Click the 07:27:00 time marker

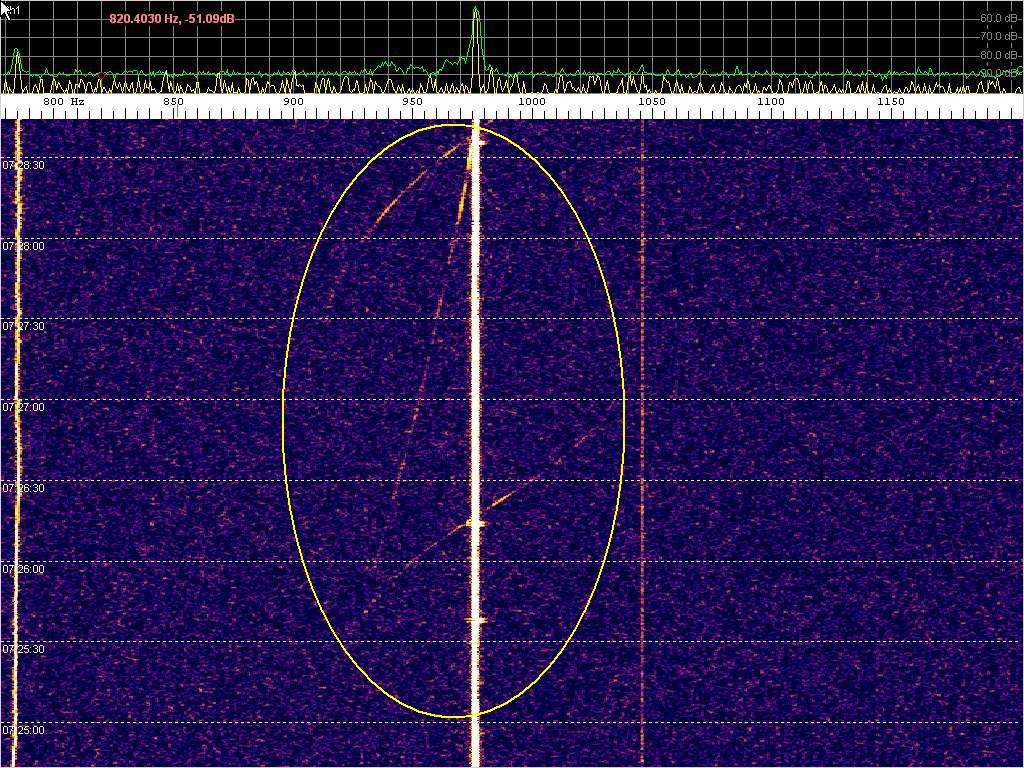[23, 408]
